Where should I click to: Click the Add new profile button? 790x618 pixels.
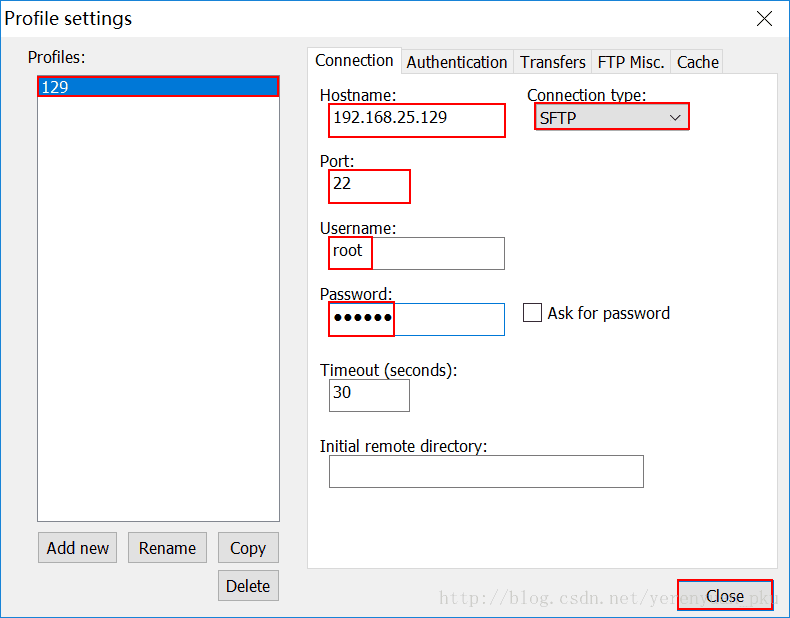click(78, 548)
